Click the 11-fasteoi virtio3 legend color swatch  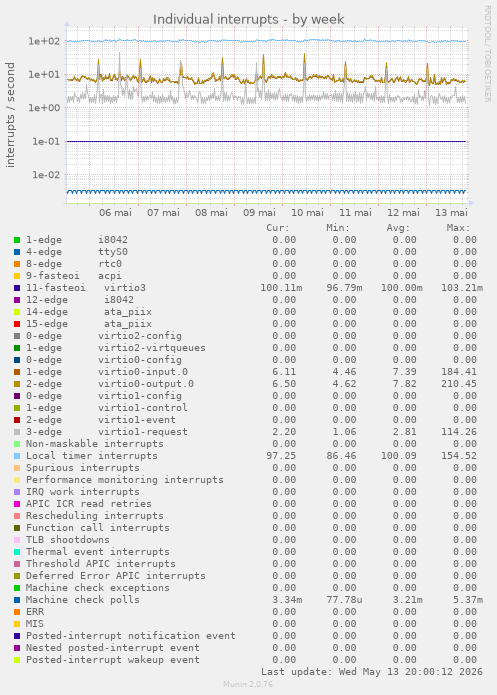coord(17,288)
